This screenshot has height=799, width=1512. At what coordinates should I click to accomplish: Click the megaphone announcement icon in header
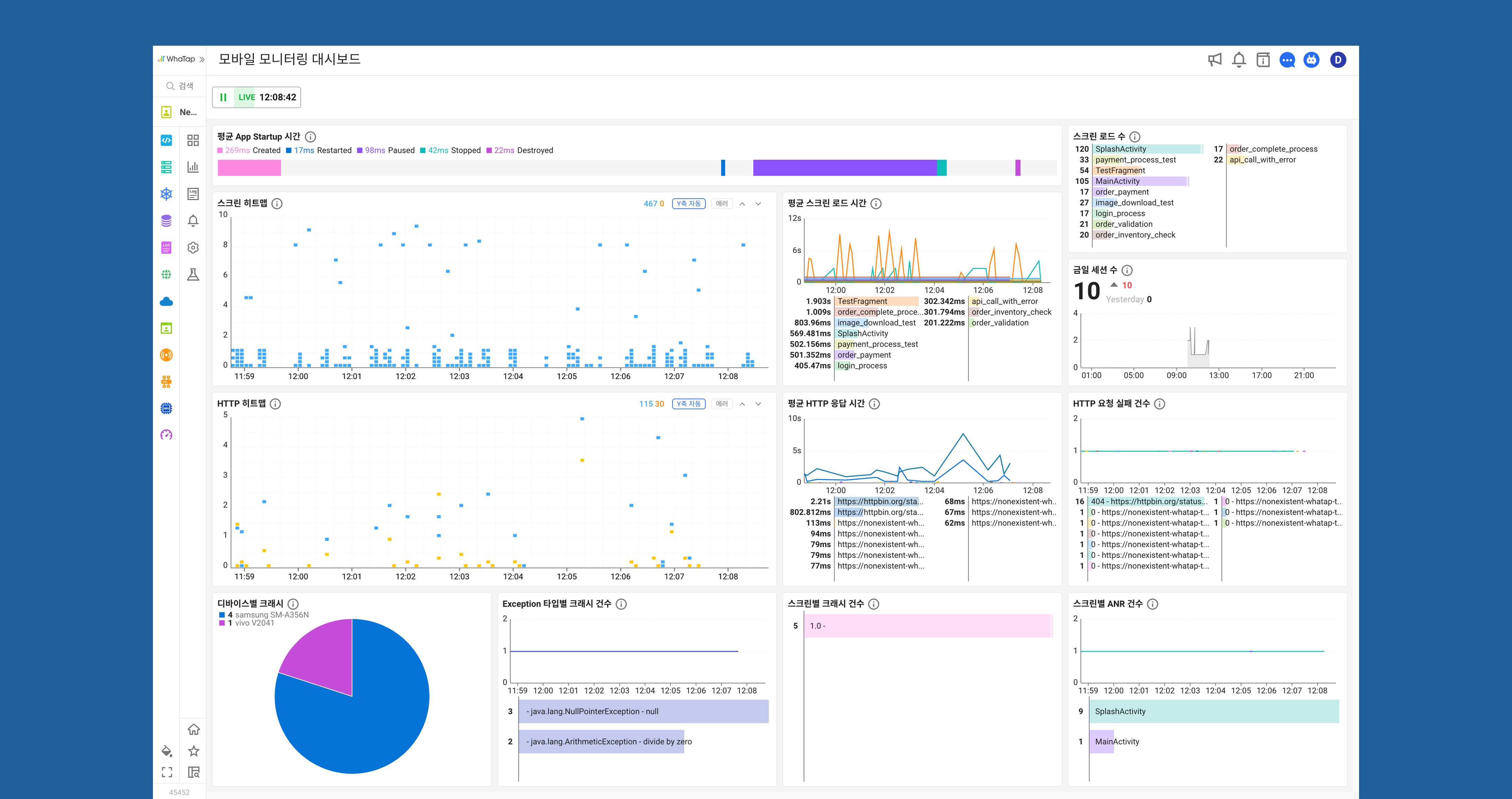[x=1214, y=60]
